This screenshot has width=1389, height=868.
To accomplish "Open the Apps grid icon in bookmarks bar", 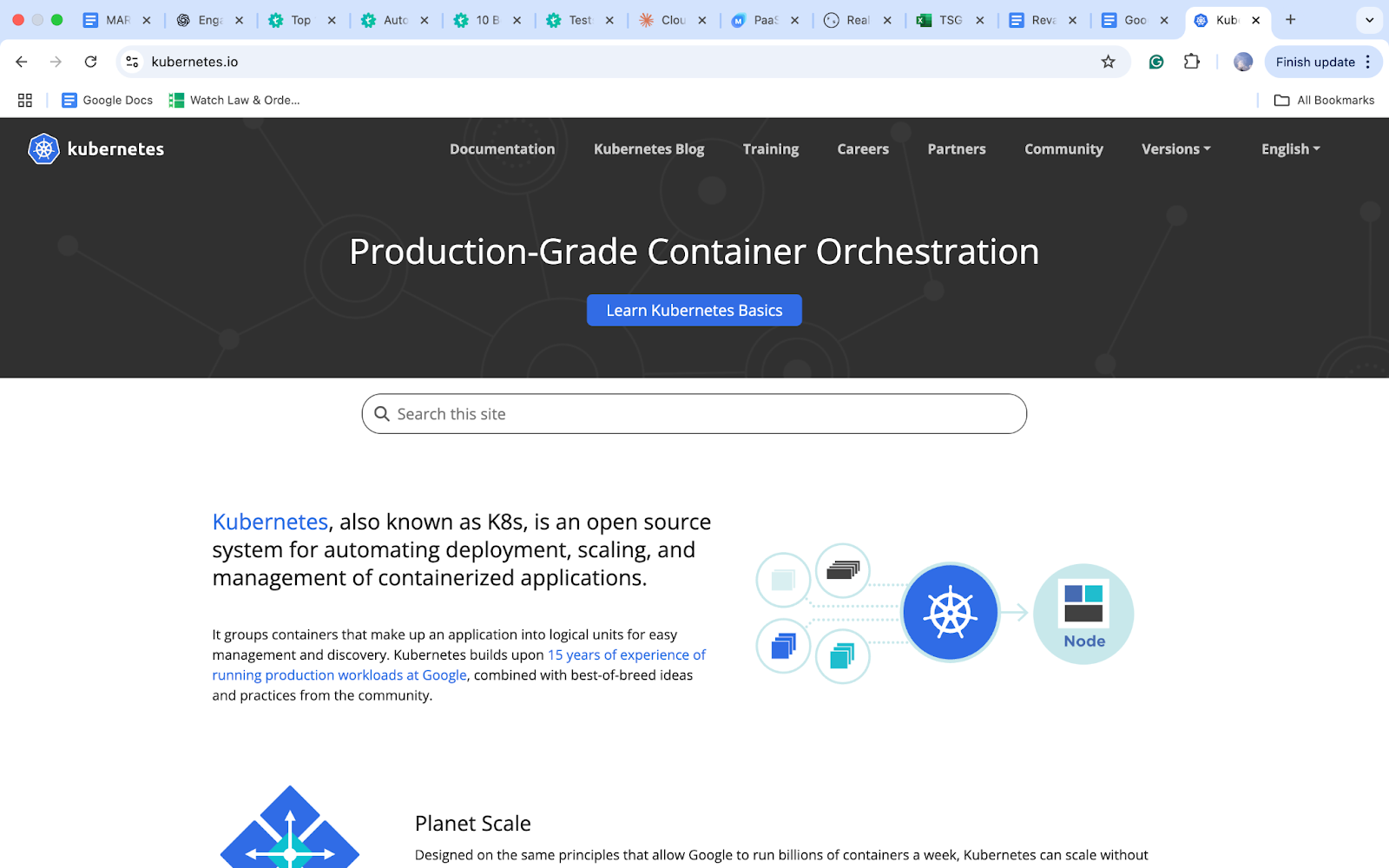I will [x=25, y=100].
